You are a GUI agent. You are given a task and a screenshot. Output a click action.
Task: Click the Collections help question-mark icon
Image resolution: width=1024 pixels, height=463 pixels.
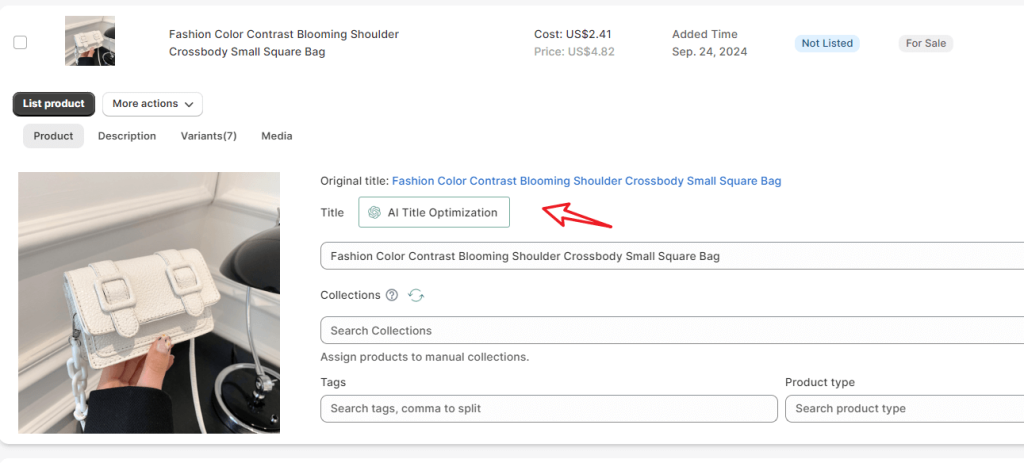(391, 295)
